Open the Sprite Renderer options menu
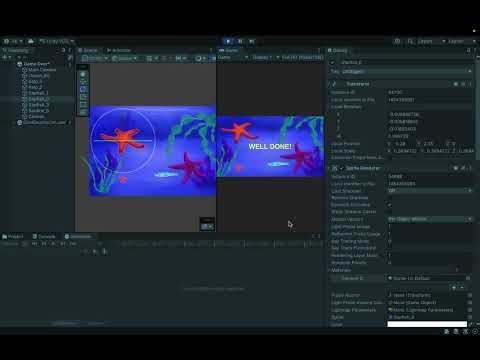The width and height of the screenshot is (480, 360). pos(470,168)
